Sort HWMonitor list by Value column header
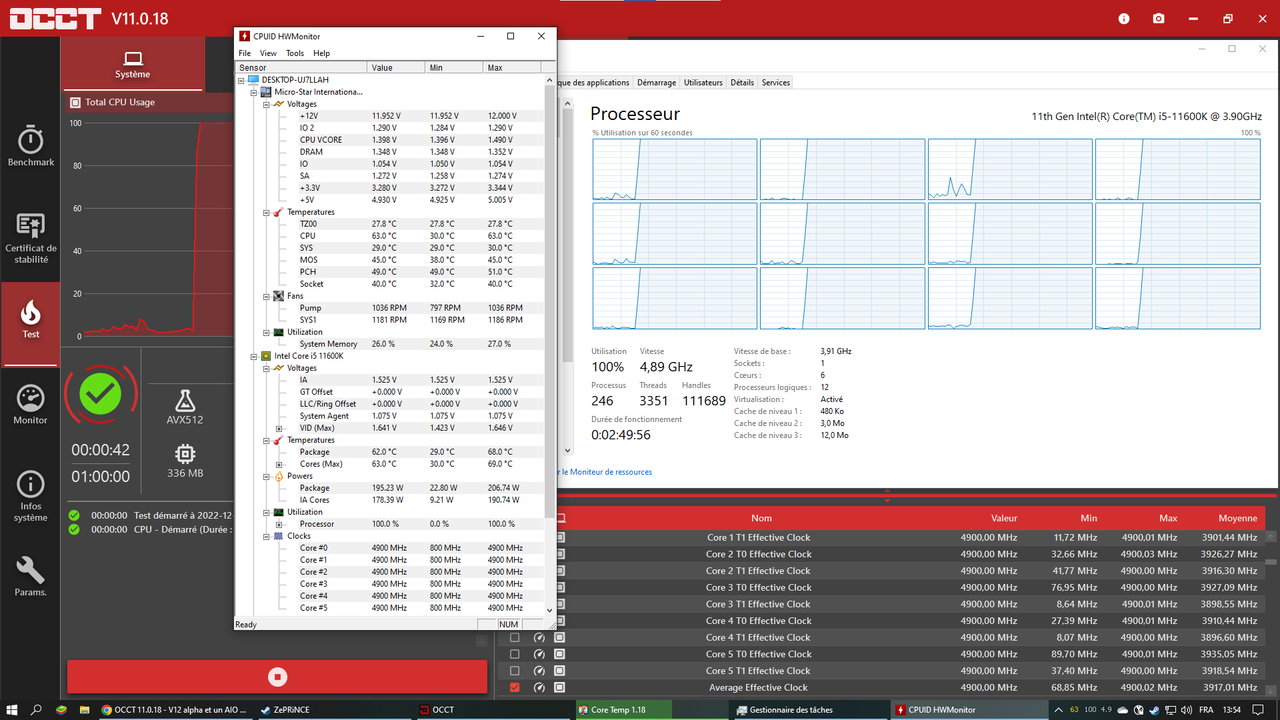Screen dimensions: 1280x720 tap(397, 68)
